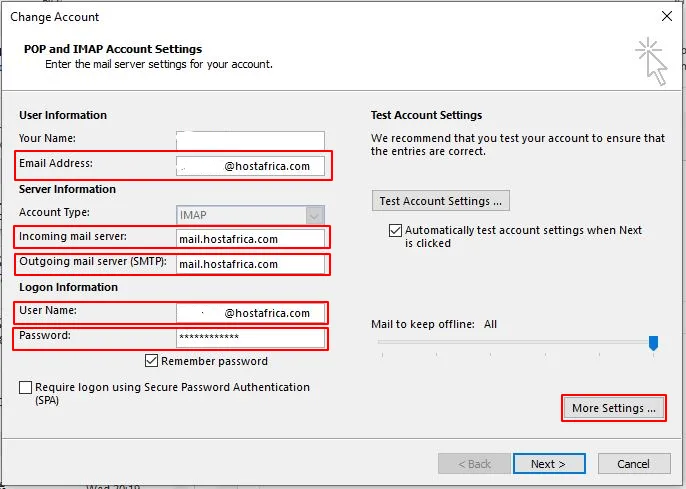This screenshot has width=686, height=489.
Task: Click the User Information label
Action: (63, 115)
